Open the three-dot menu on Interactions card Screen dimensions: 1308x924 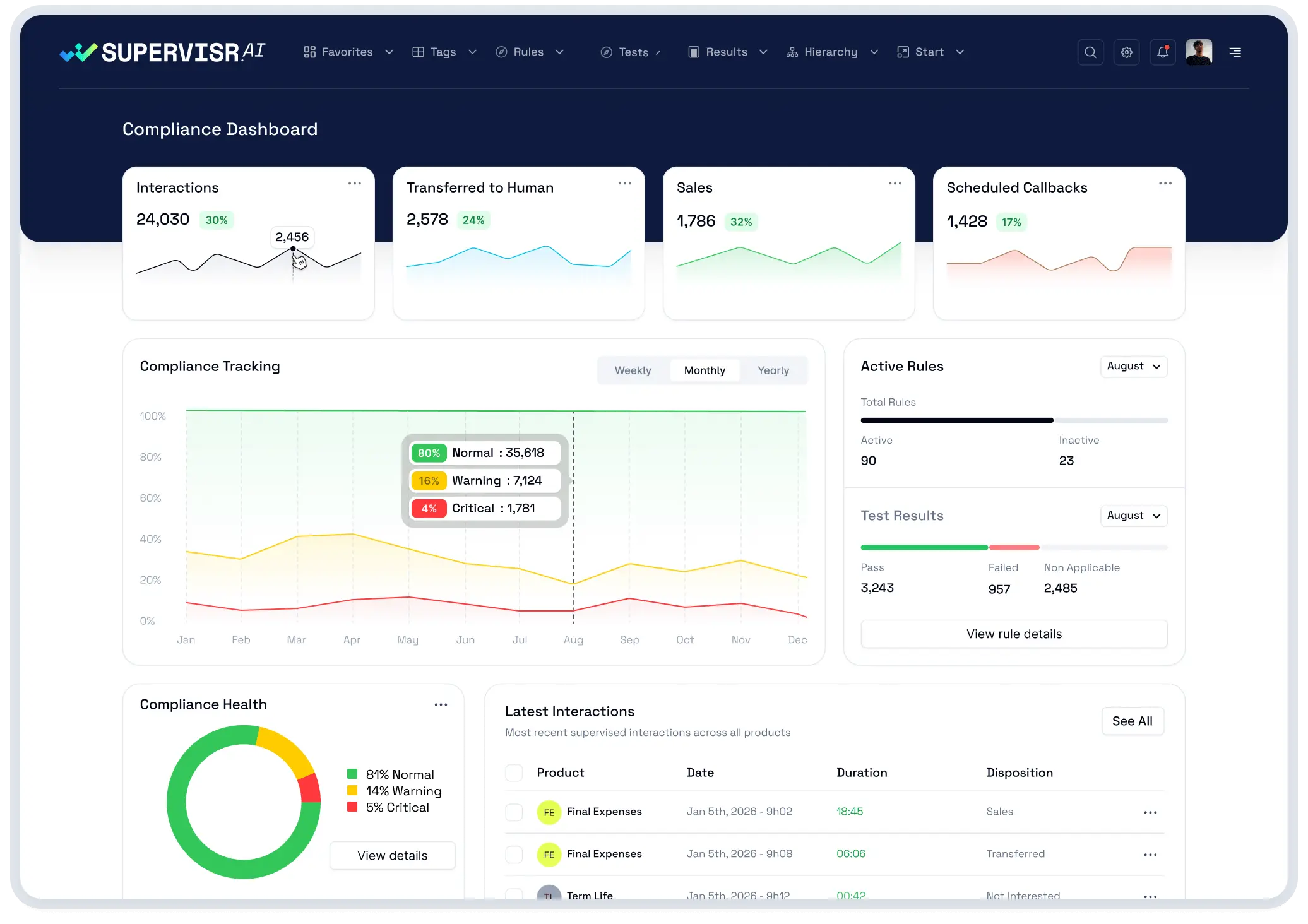354,183
